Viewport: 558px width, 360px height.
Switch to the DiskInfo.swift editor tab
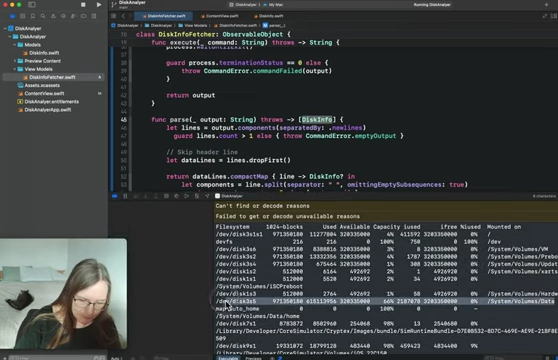268,16
